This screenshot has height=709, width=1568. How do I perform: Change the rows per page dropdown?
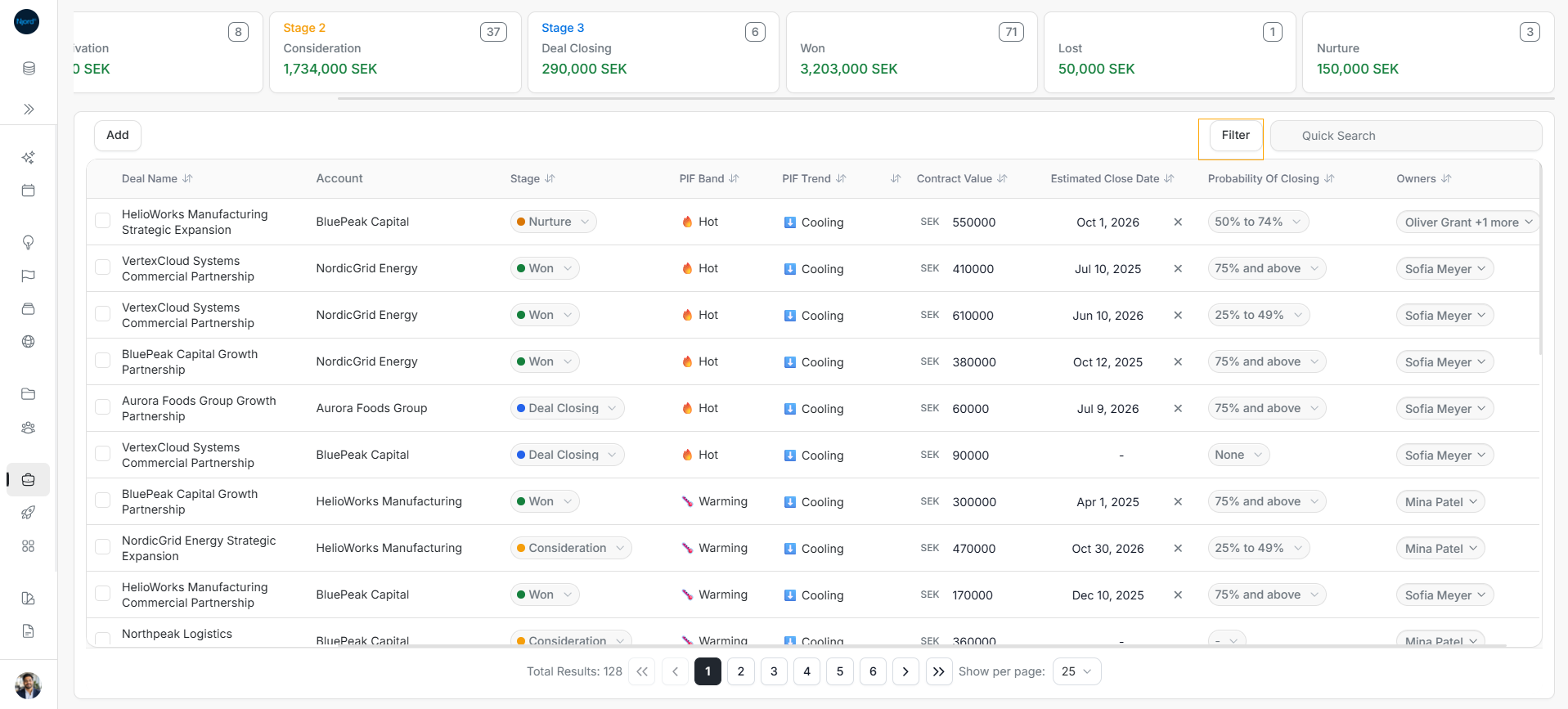tap(1076, 671)
